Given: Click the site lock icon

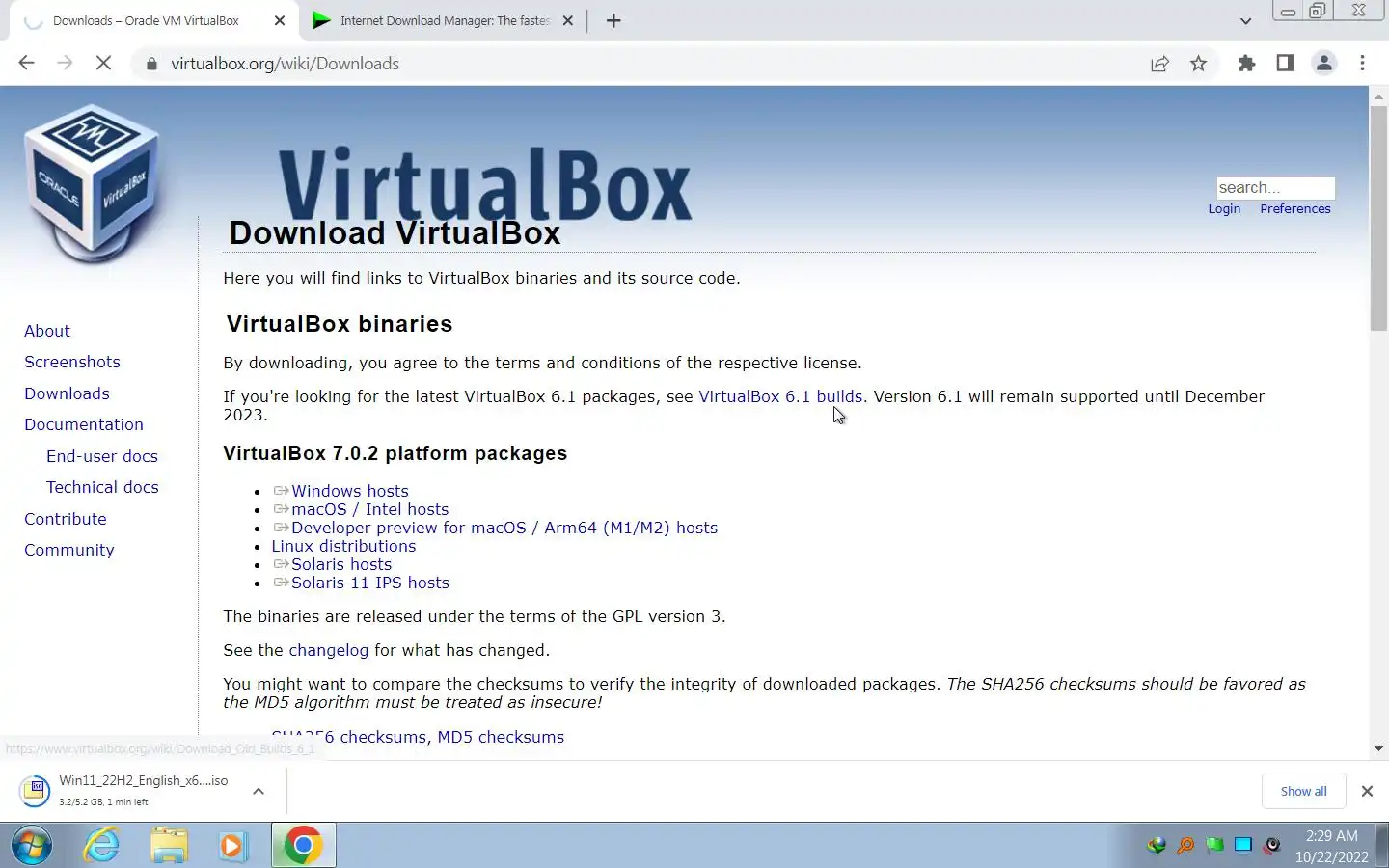Looking at the screenshot, I should tap(150, 64).
